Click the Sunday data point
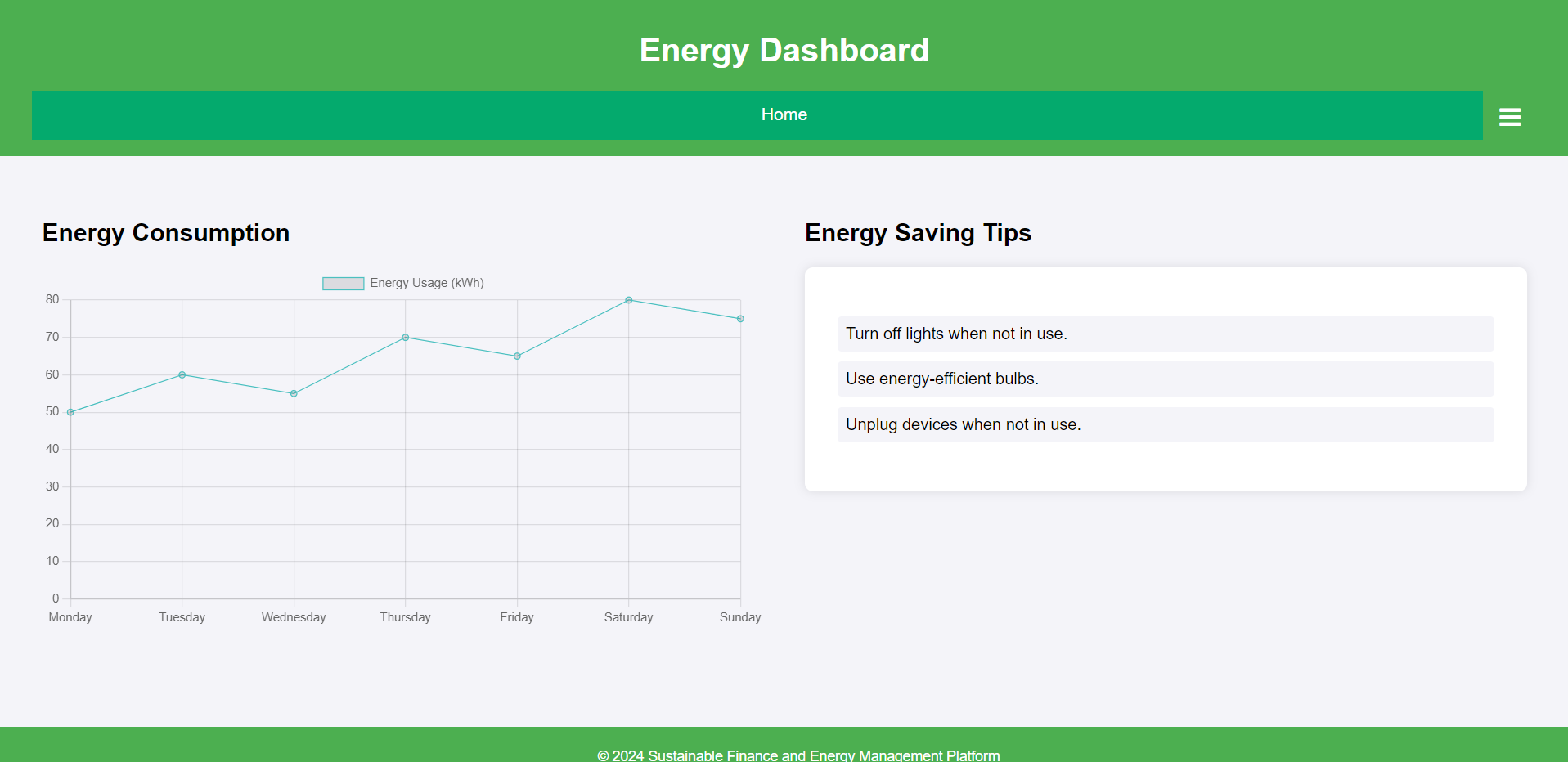This screenshot has height=762, width=1568. point(739,319)
